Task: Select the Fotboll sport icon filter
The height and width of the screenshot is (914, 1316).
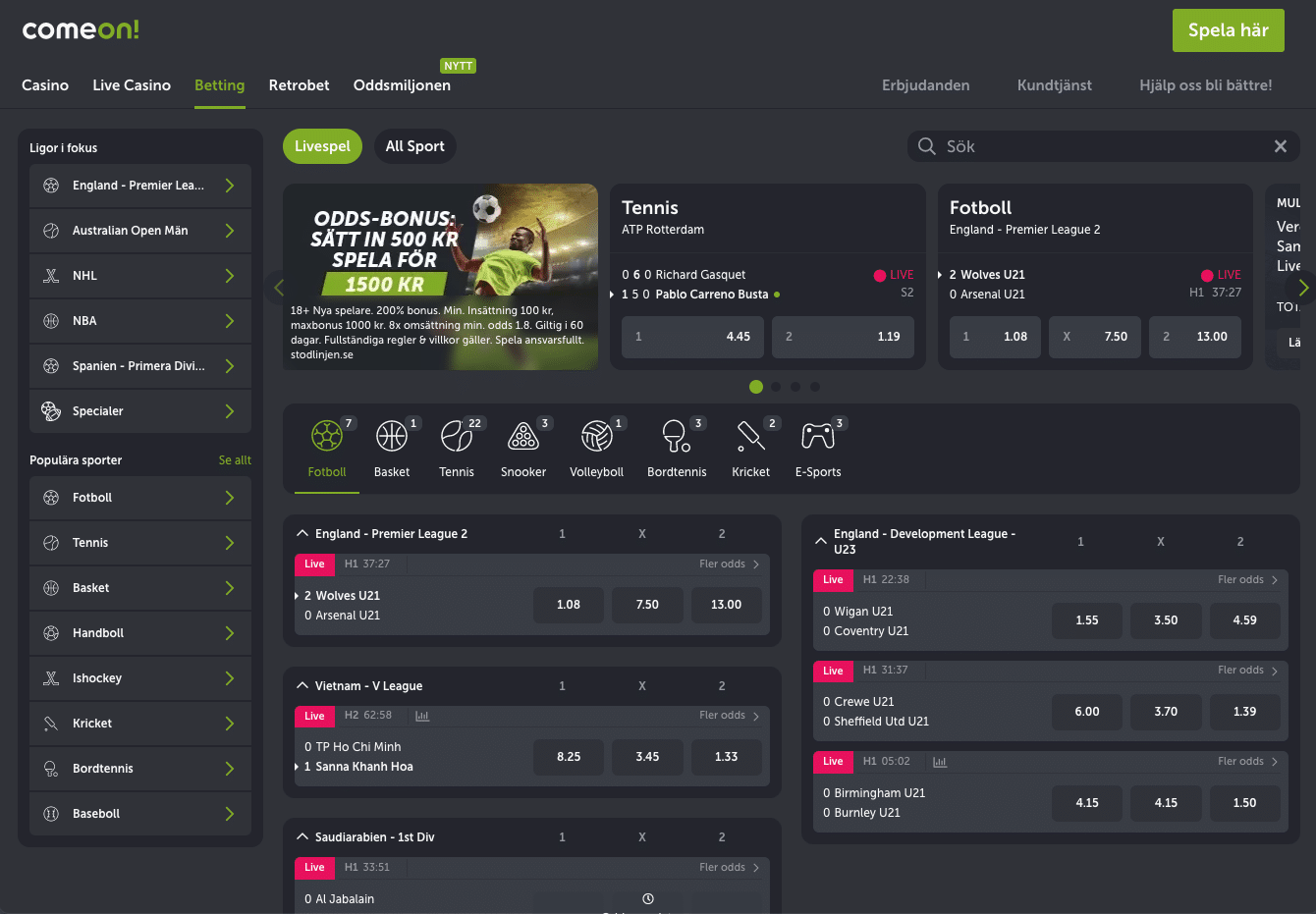Action: coord(327,436)
